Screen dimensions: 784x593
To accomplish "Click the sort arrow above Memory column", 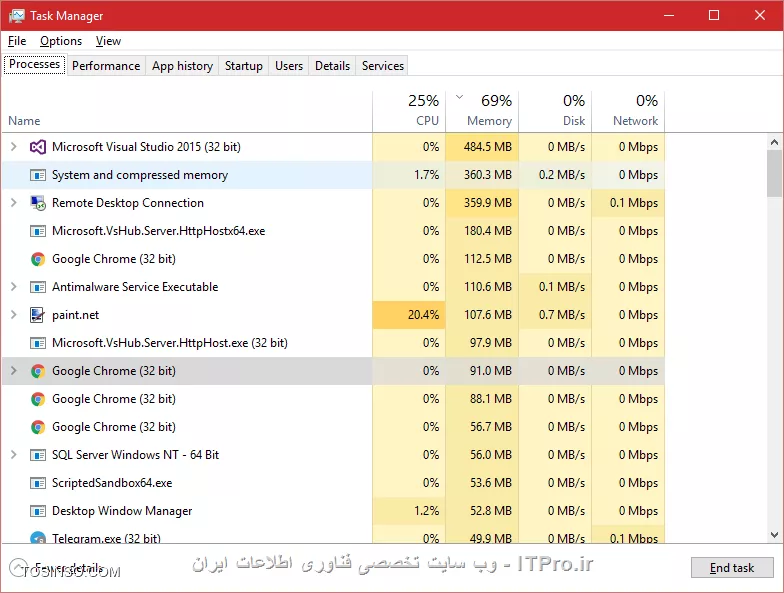I will pos(460,97).
